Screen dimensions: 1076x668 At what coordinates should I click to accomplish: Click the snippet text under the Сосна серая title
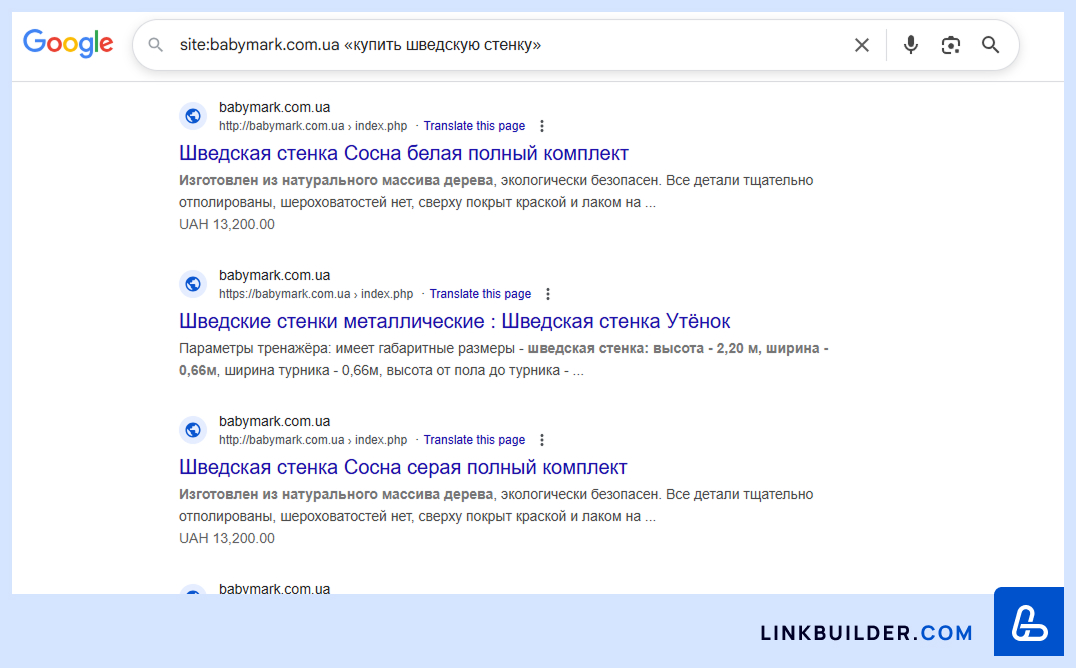coord(496,505)
